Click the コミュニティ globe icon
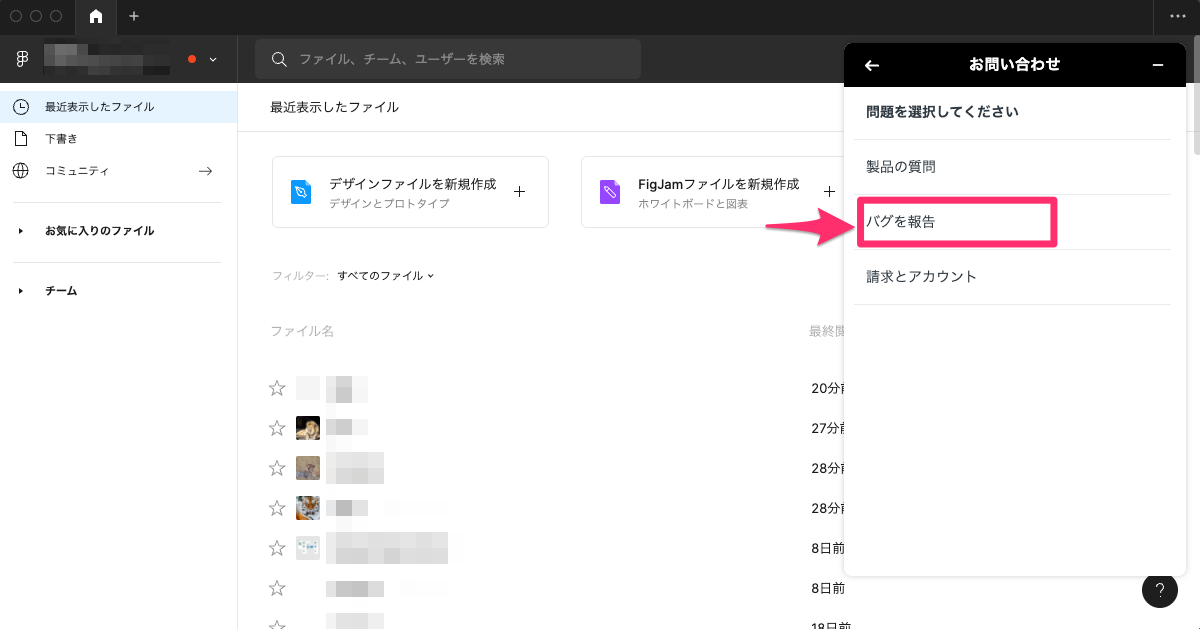This screenshot has height=629, width=1200. (20, 170)
